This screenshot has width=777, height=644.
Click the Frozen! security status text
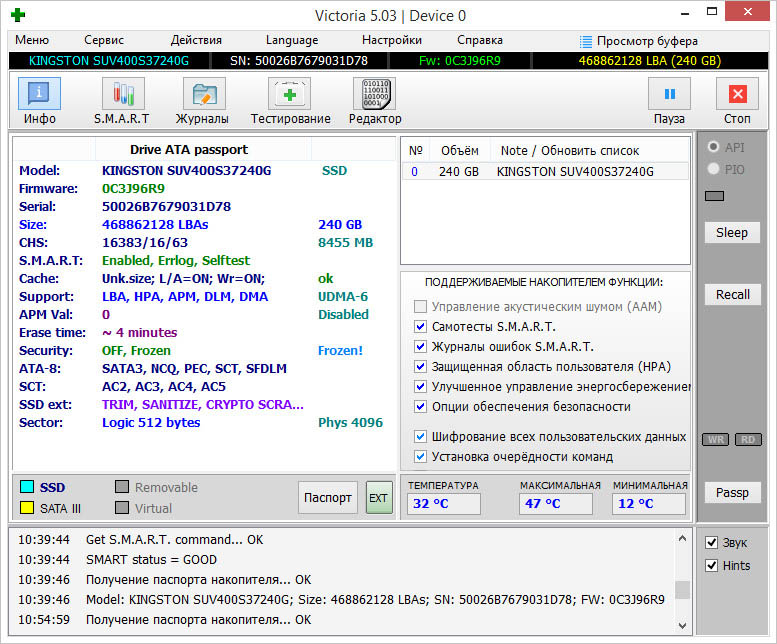pos(340,351)
